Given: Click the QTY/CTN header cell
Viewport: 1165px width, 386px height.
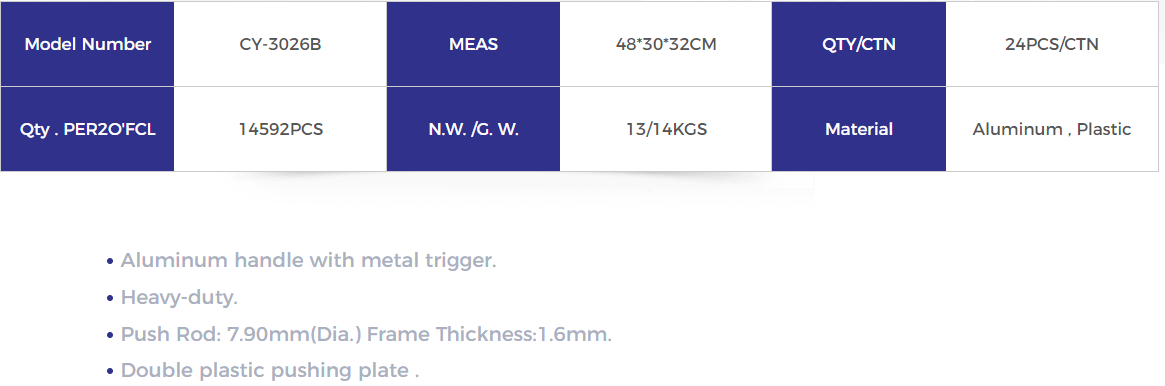Looking at the screenshot, I should pyautogui.click(x=859, y=44).
